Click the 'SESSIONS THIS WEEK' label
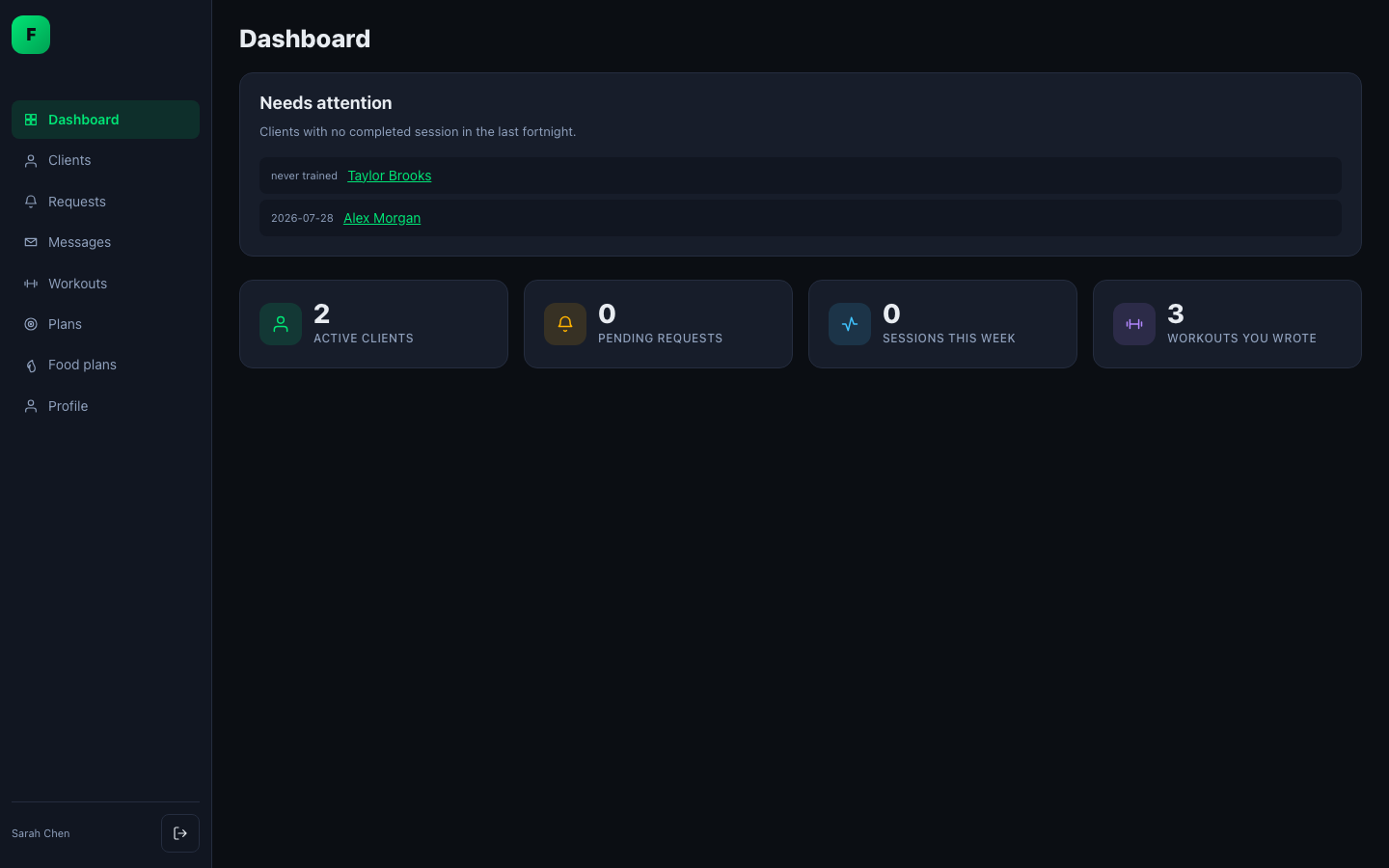The width and height of the screenshot is (1389, 868). coord(949,339)
